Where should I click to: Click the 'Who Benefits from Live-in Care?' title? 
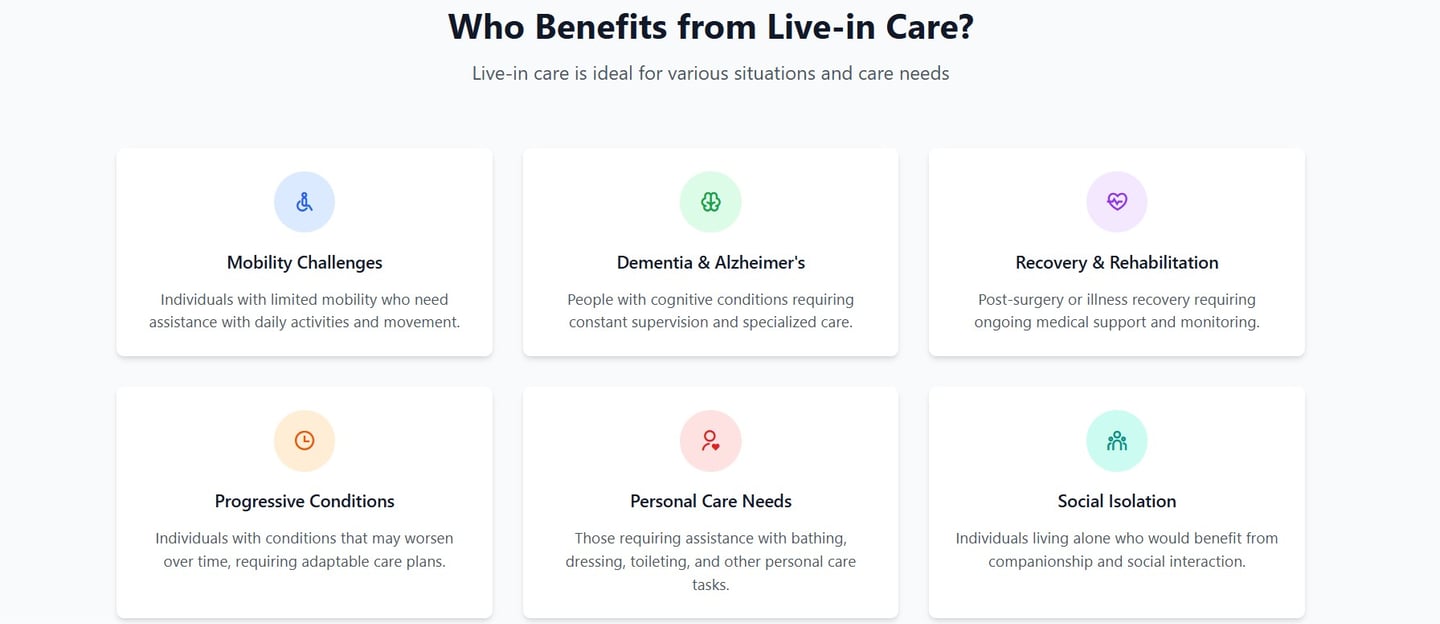click(710, 27)
